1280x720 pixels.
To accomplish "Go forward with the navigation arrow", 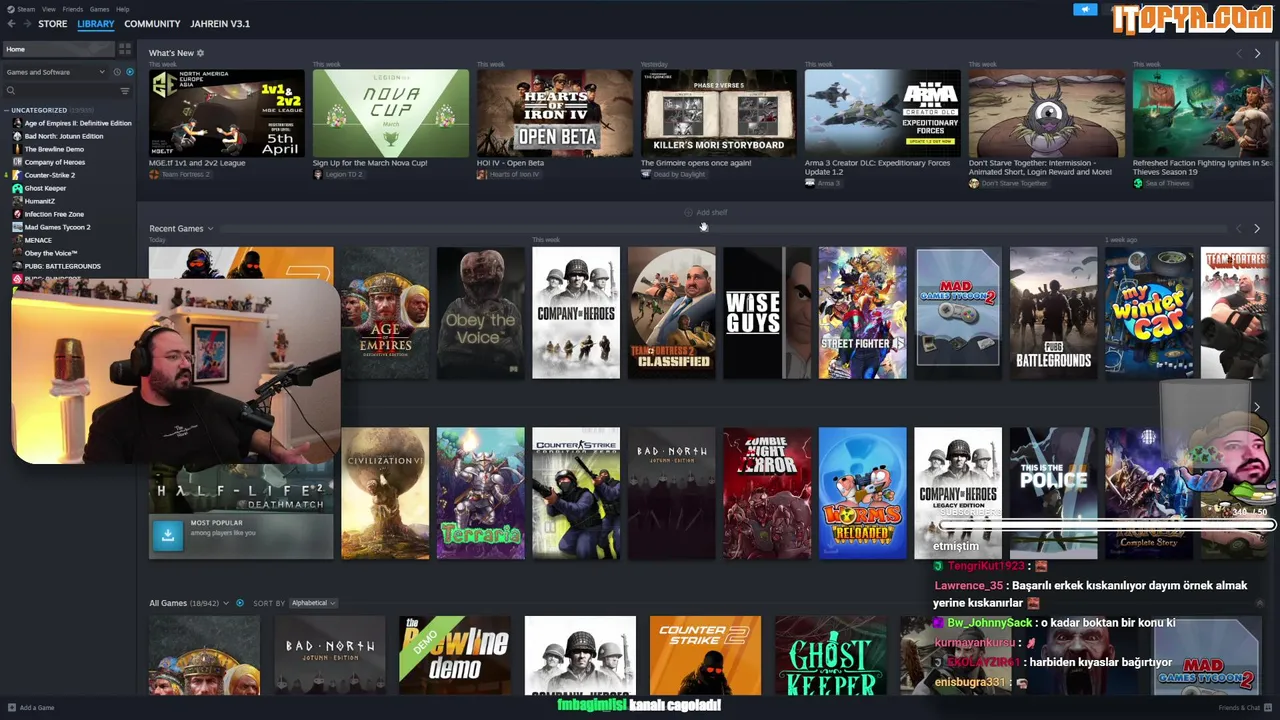I will [x=25, y=24].
